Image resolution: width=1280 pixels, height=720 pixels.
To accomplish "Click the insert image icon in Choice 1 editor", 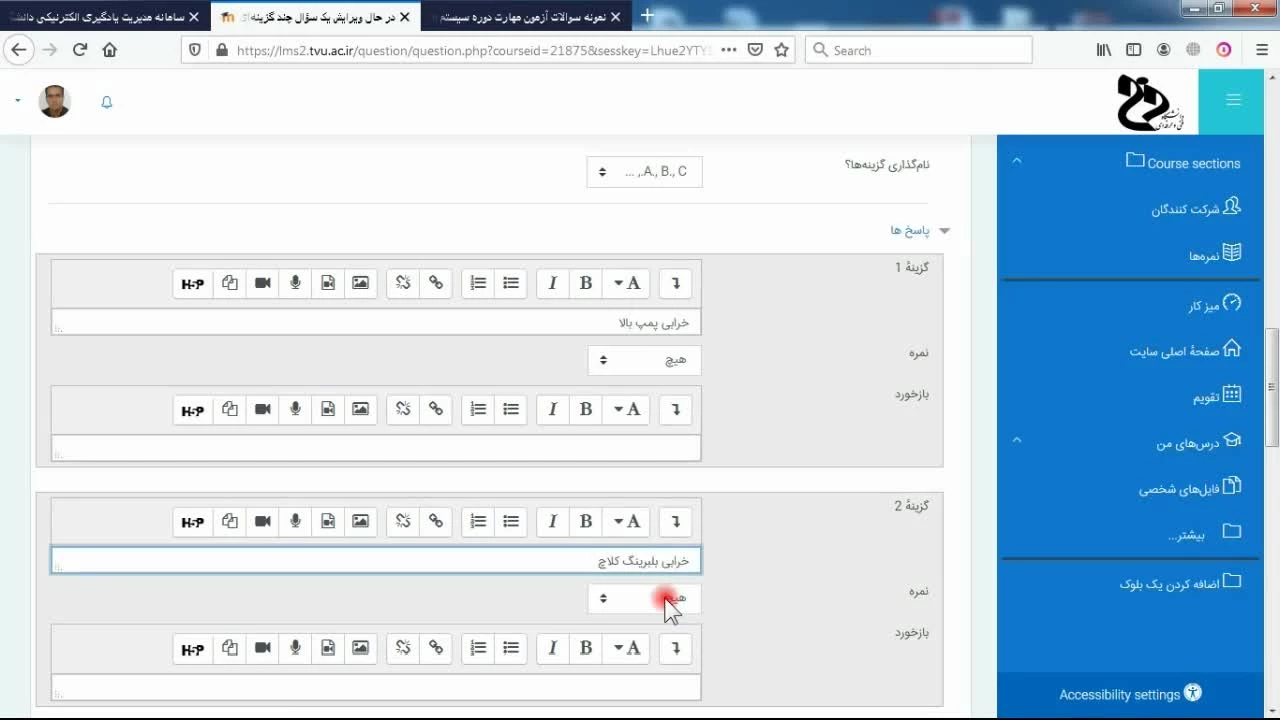I will coord(360,283).
